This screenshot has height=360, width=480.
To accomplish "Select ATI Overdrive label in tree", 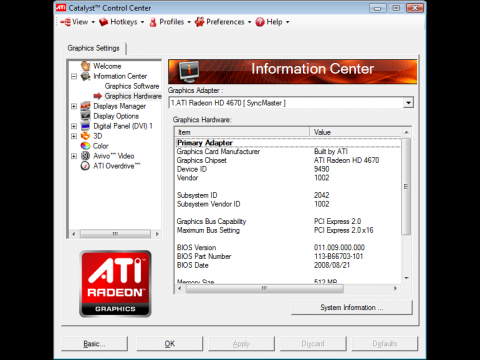I will [117, 166].
